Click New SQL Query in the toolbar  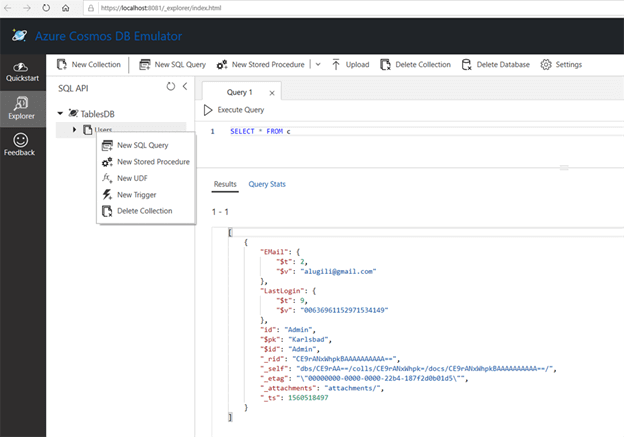172,65
